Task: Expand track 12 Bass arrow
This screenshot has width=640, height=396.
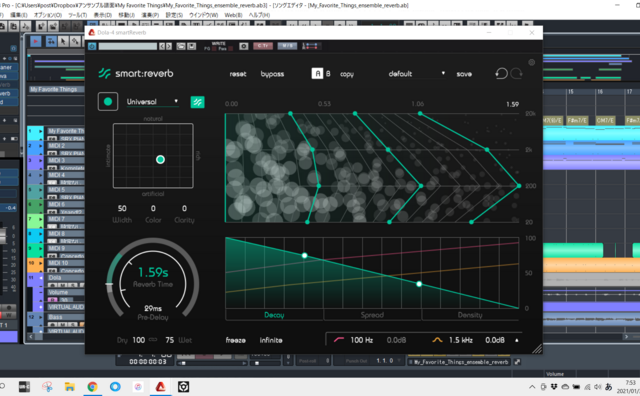Action: tap(40, 317)
